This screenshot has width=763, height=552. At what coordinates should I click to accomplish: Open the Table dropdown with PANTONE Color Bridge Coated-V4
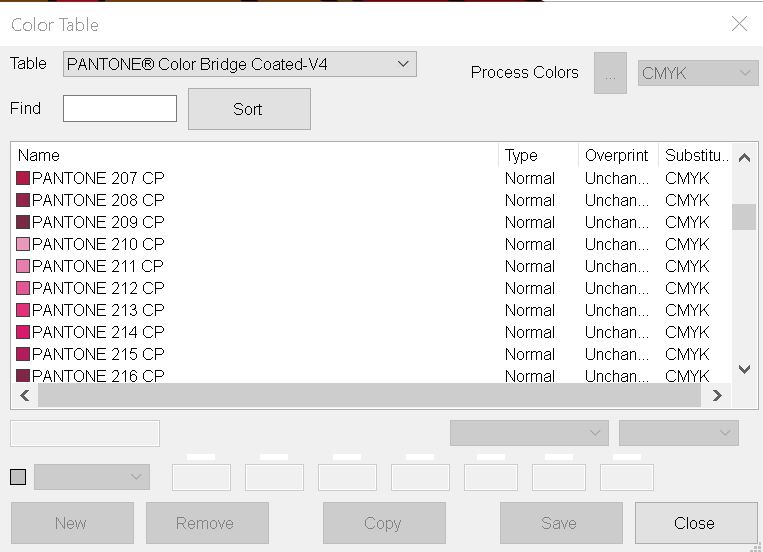[x=239, y=64]
